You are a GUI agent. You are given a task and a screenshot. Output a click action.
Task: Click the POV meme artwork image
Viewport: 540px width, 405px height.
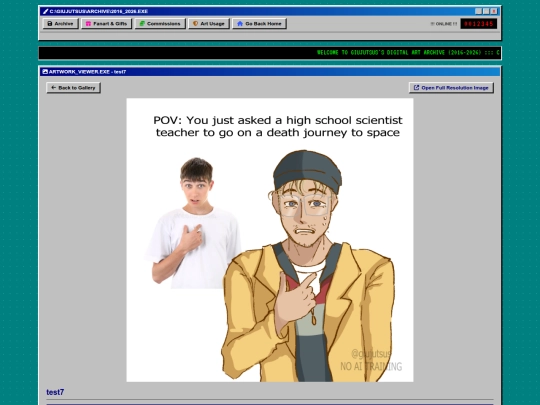[270, 240]
